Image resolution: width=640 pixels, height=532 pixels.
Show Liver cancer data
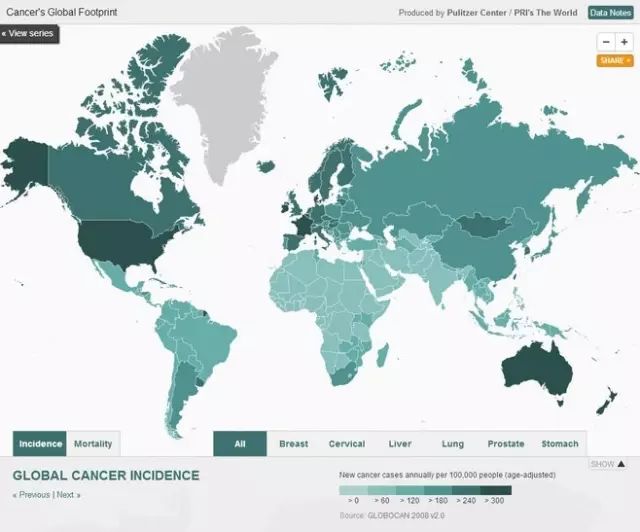coord(400,444)
